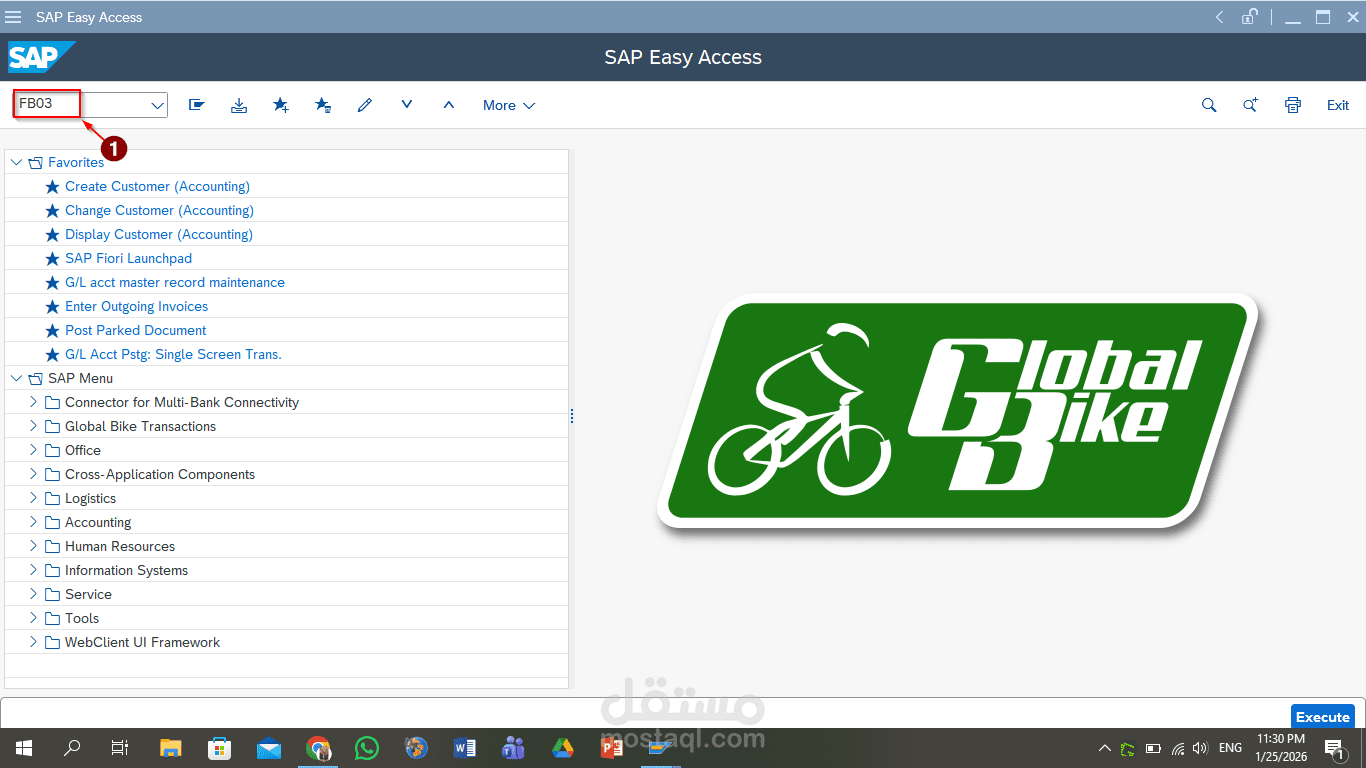Viewport: 1366px width, 768px height.
Task: Expand the Logistics folder
Action: click(33, 498)
